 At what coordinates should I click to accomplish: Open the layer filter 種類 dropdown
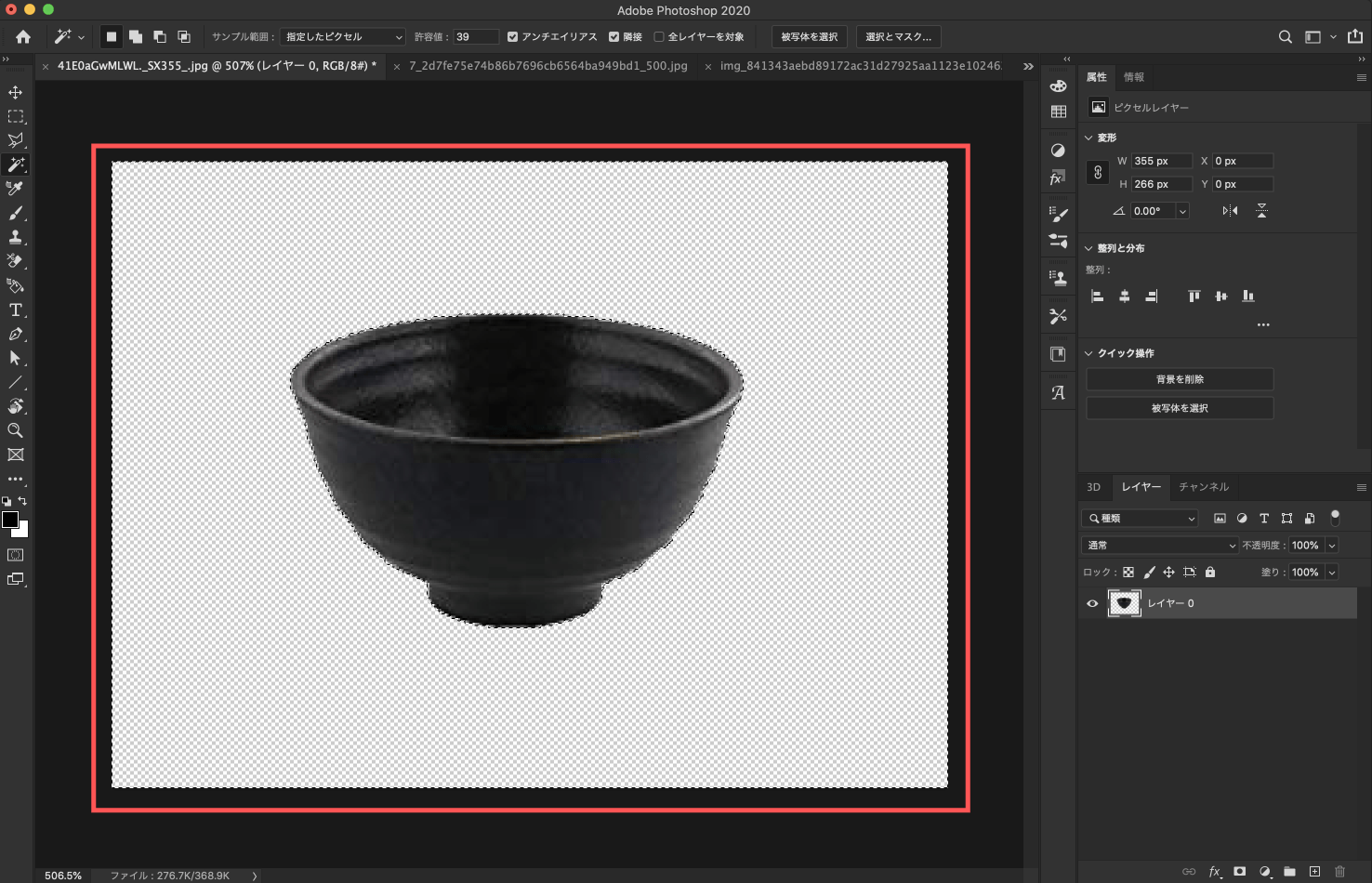tap(1140, 519)
